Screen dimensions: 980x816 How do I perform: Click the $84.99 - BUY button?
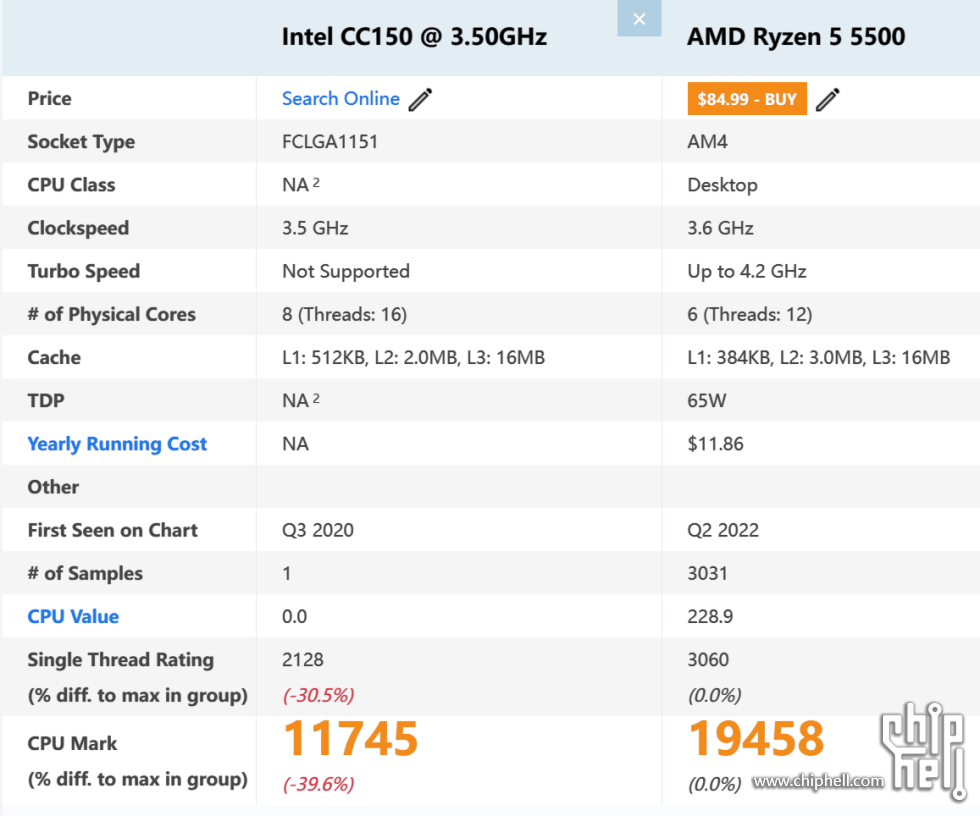click(747, 99)
